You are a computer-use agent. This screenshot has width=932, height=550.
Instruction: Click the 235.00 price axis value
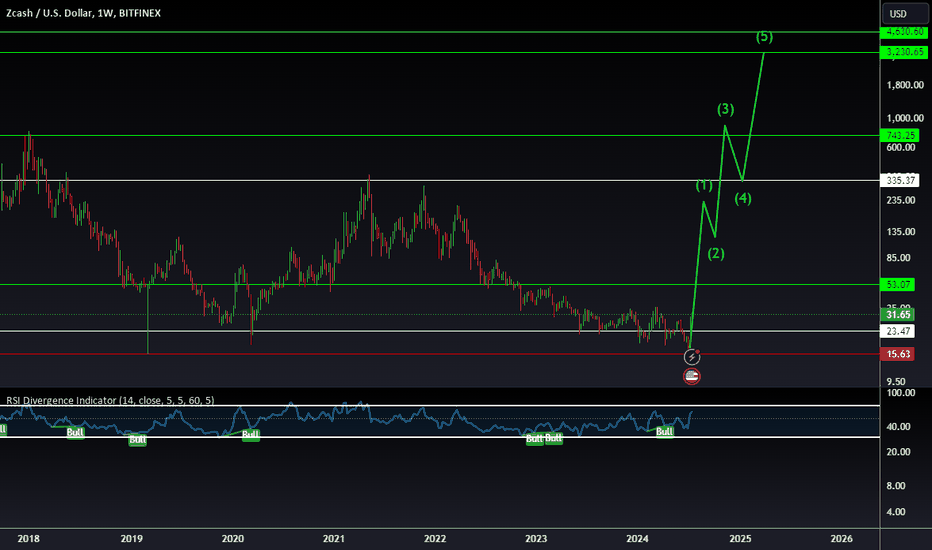click(x=900, y=200)
